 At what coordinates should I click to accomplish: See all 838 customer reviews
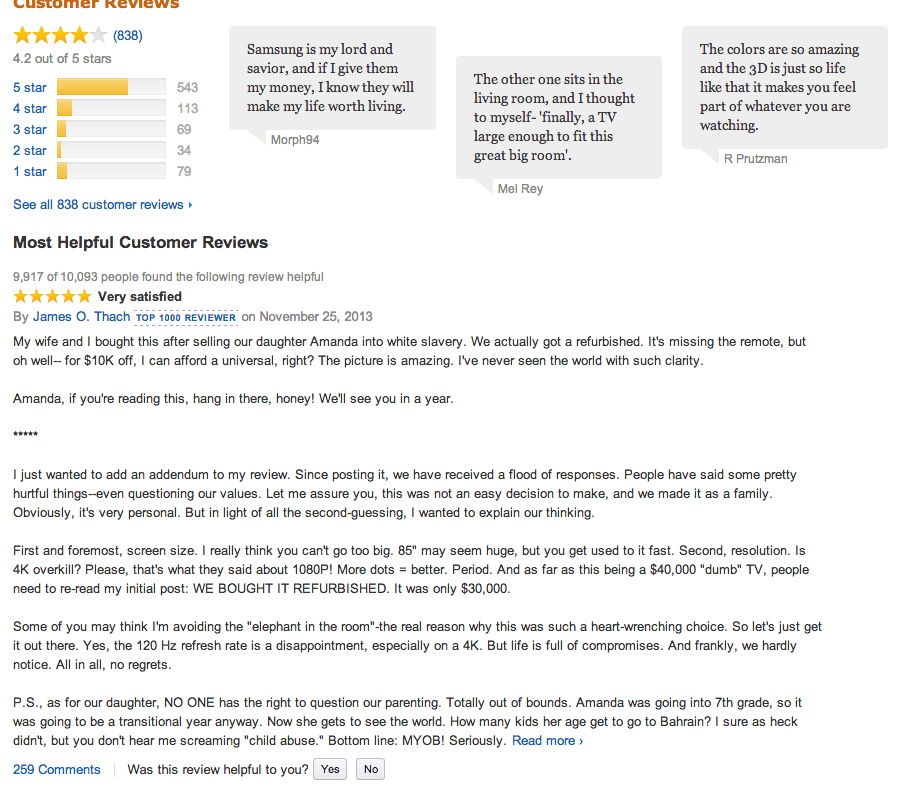coord(102,204)
